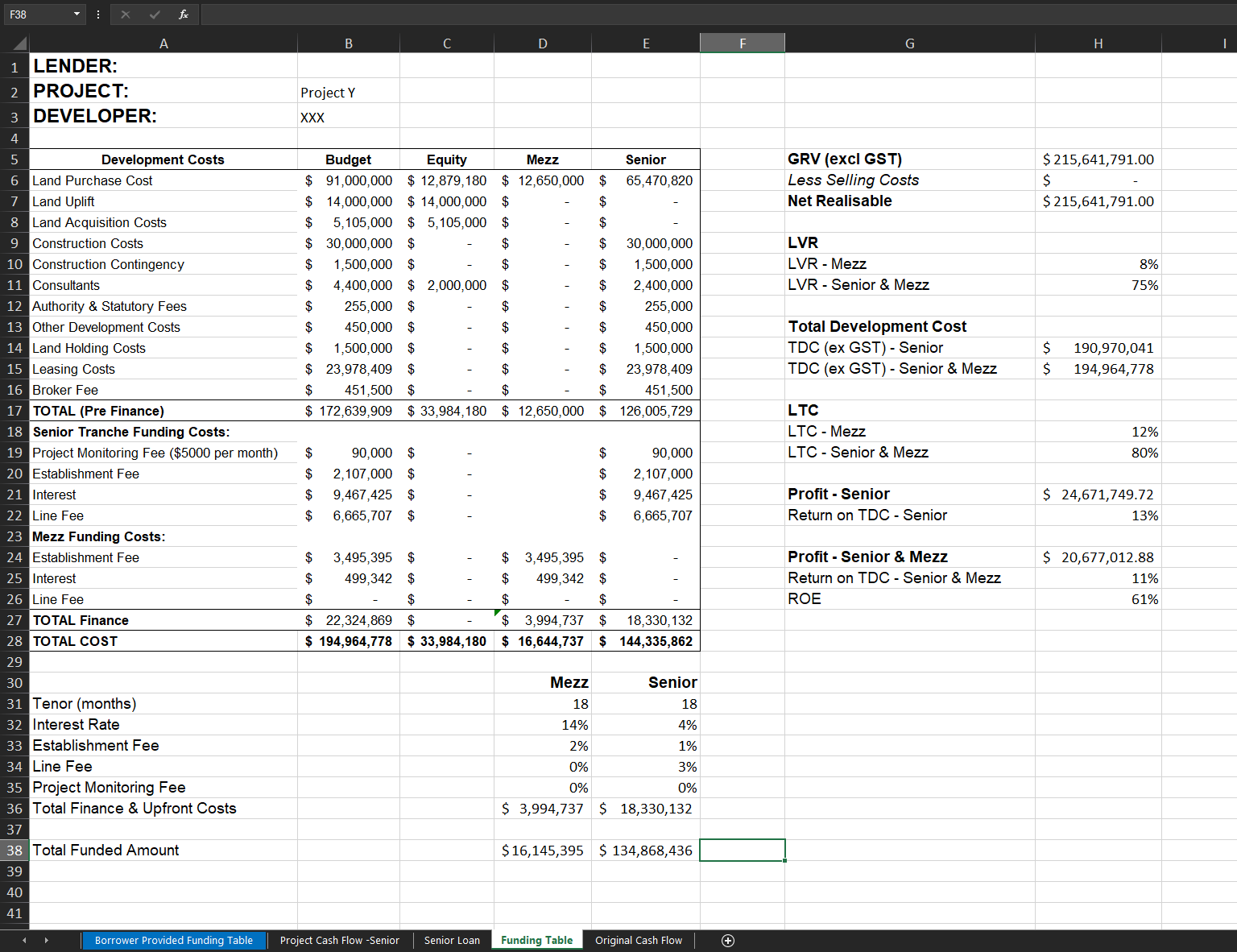Click the 'Project Y' cell
1237x952 pixels.
pyautogui.click(x=349, y=92)
